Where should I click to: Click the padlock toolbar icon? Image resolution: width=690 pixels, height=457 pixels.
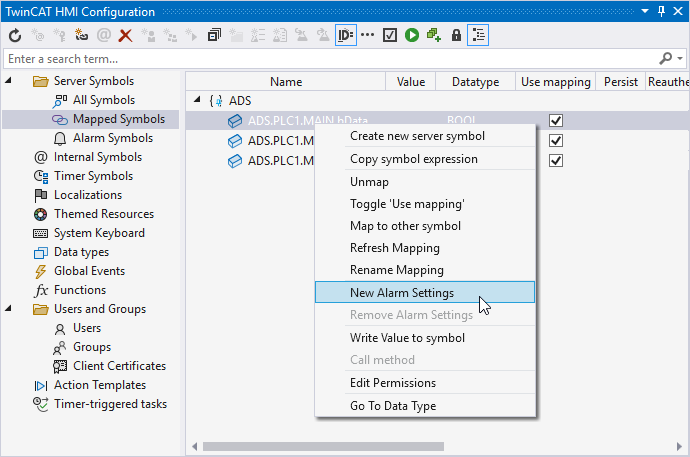coord(456,35)
